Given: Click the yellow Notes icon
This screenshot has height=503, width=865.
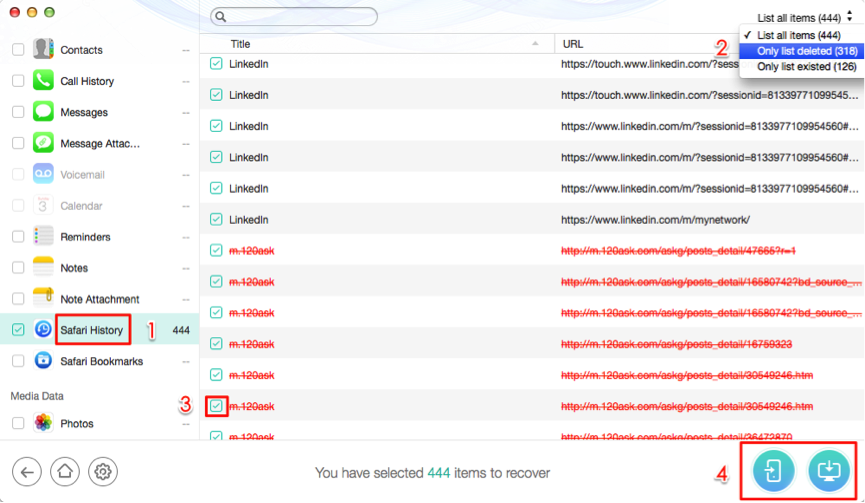Looking at the screenshot, I should [x=43, y=267].
